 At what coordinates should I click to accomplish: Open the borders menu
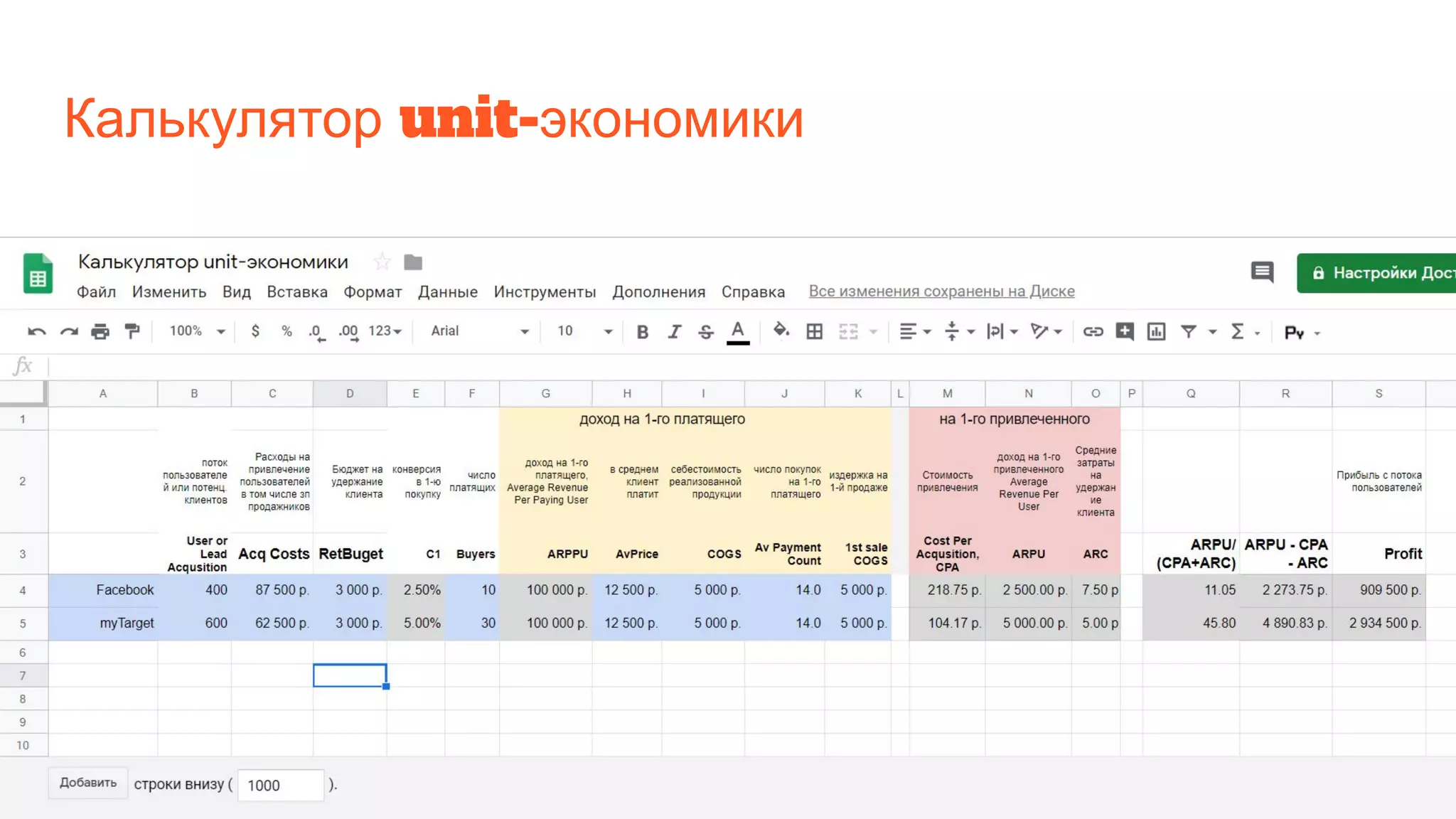(x=815, y=331)
